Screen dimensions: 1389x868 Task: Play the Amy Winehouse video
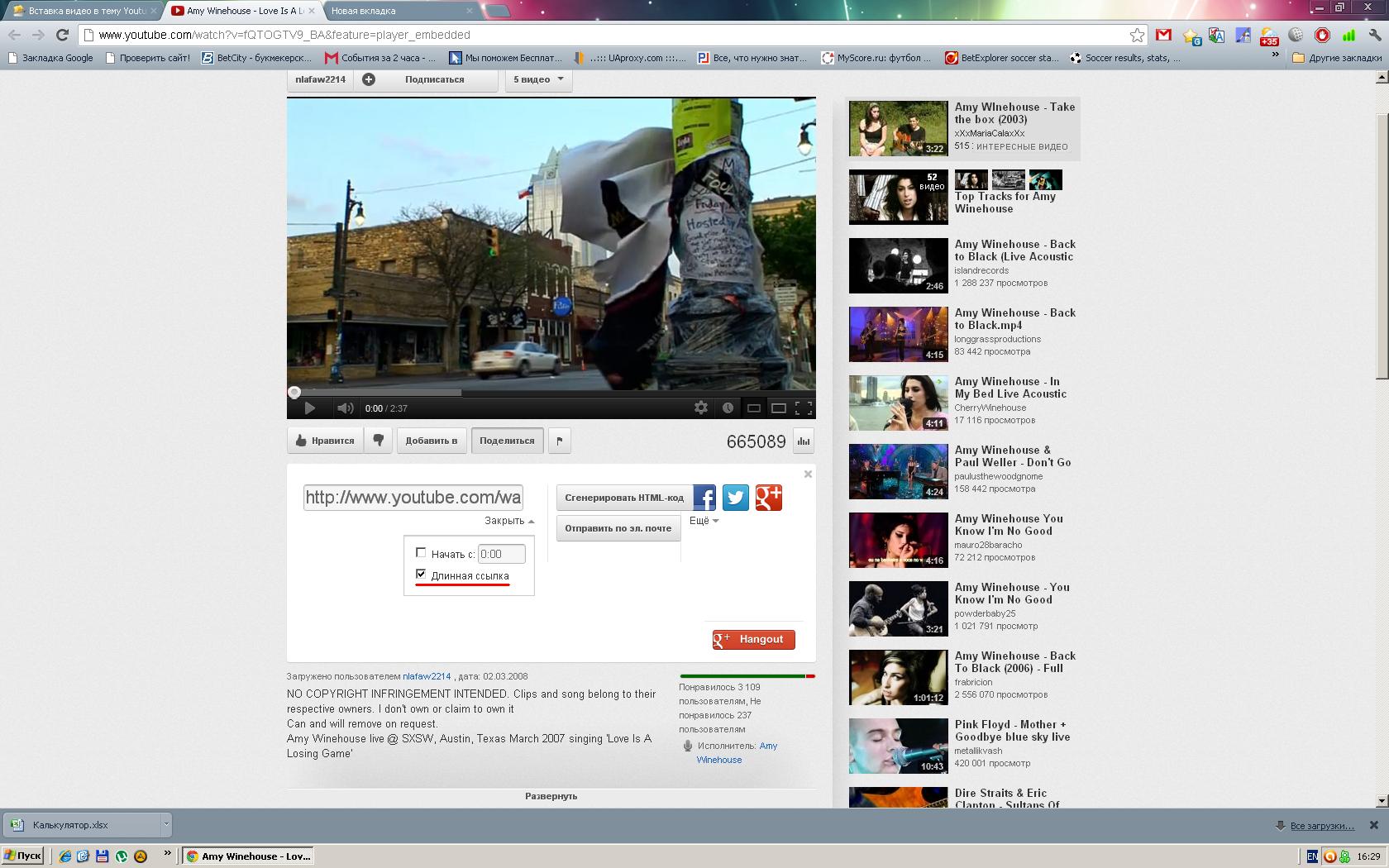309,408
